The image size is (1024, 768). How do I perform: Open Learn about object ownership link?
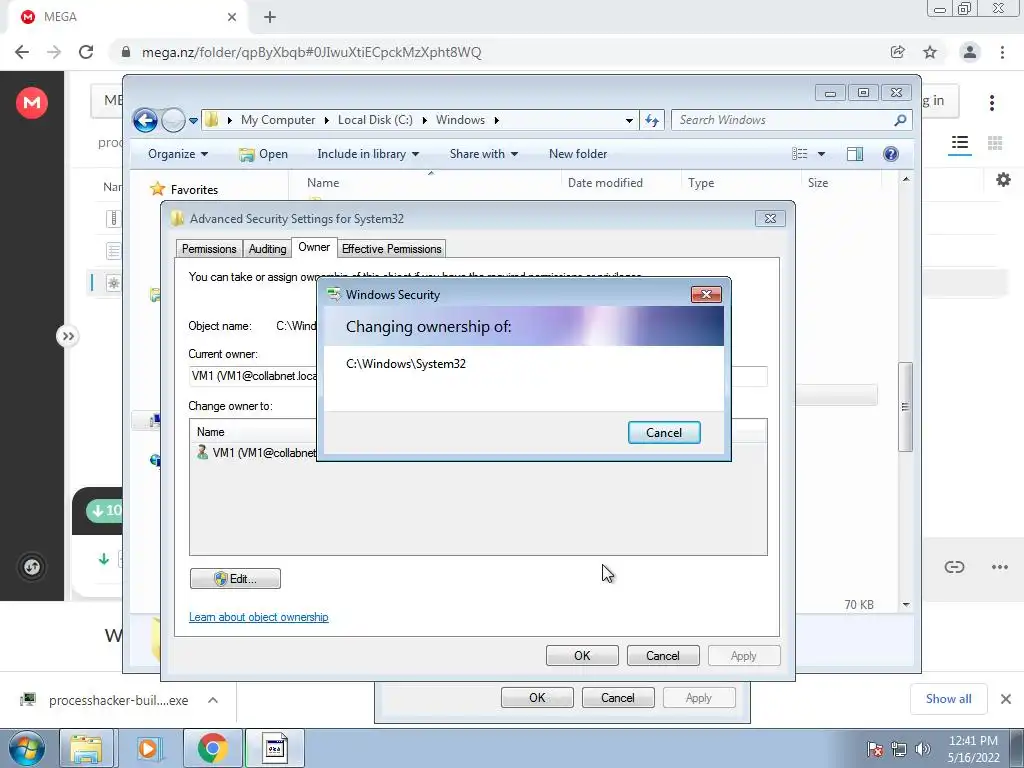259,617
